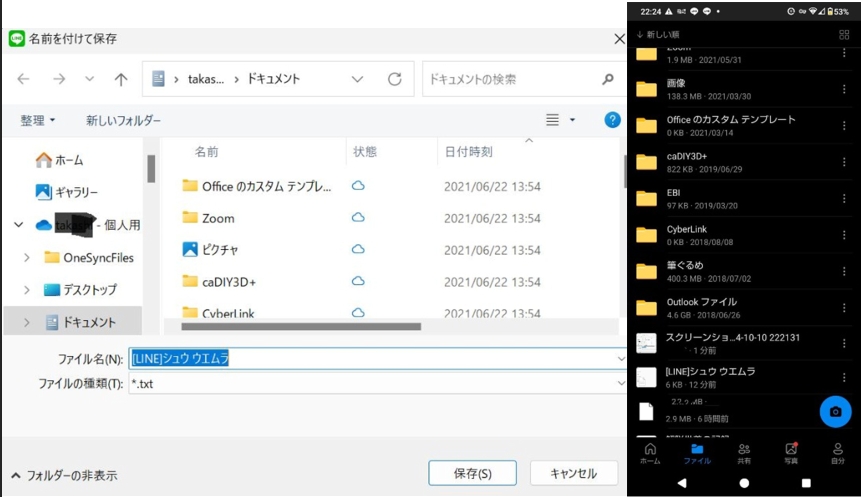The height and width of the screenshot is (497, 861).
Task: Go forward in save dialog navigation
Action: coord(59,79)
